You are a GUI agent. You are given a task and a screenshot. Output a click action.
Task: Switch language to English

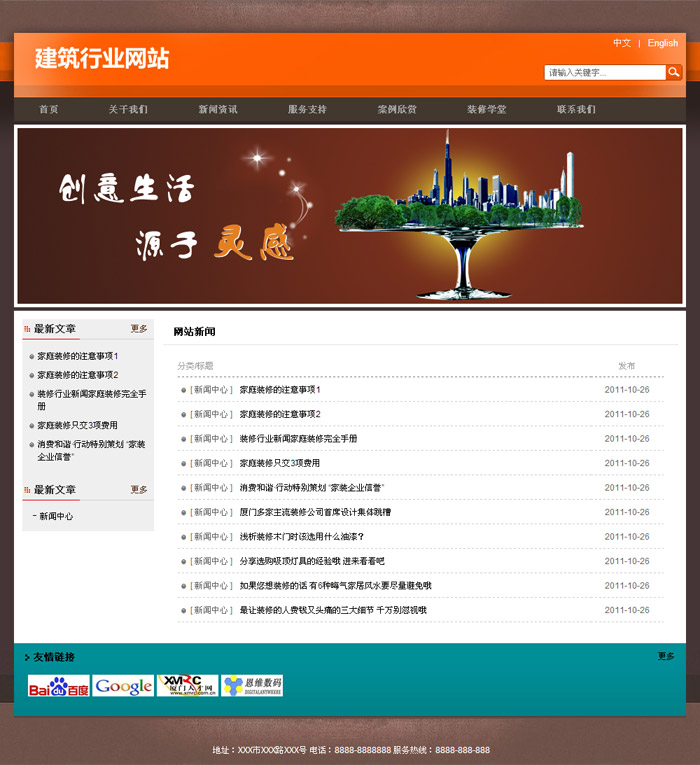click(x=662, y=43)
